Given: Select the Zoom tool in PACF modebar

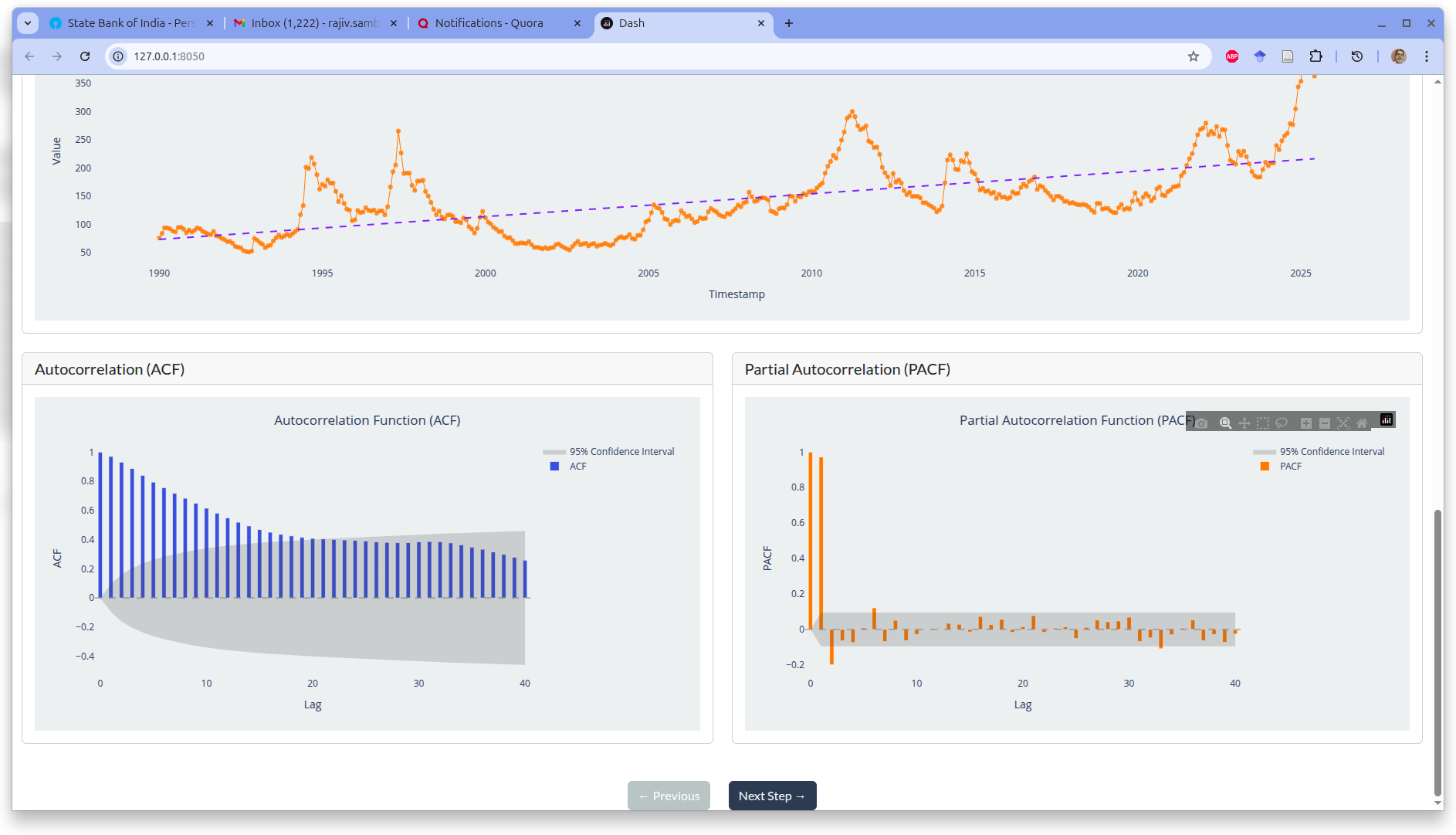Looking at the screenshot, I should [x=1225, y=423].
